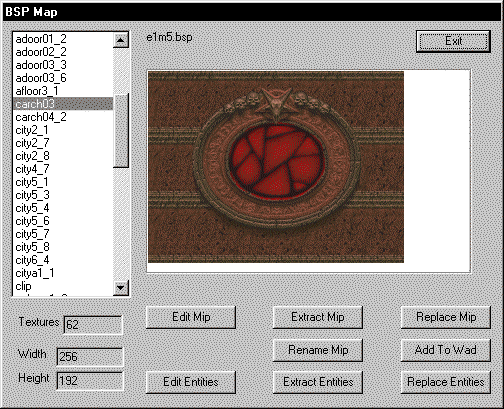Screen dimensions: 504x409
Task: Click Rename Mip button
Action: (318, 350)
